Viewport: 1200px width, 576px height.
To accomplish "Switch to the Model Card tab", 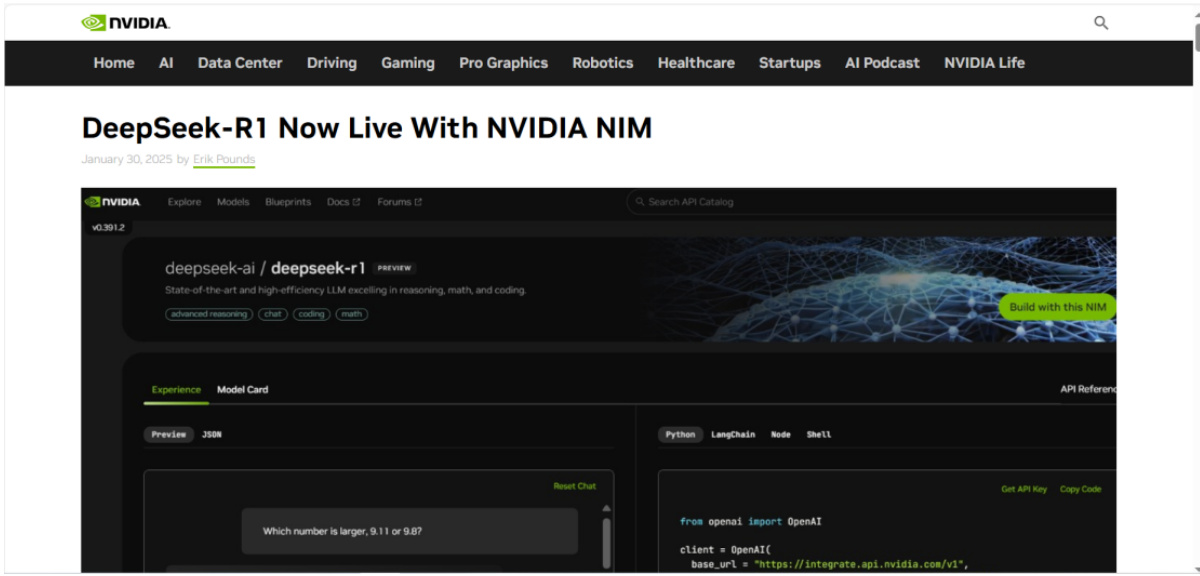I will pos(243,390).
